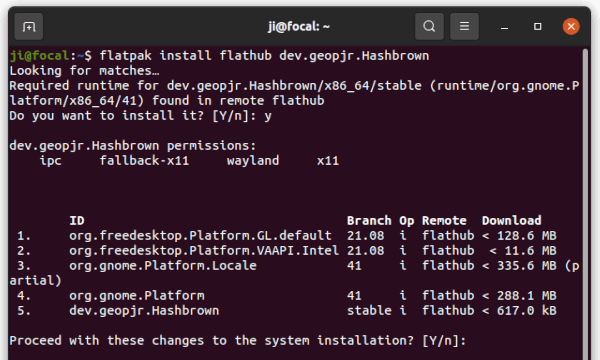Click the 'Op' column header

pyautogui.click(x=406, y=221)
